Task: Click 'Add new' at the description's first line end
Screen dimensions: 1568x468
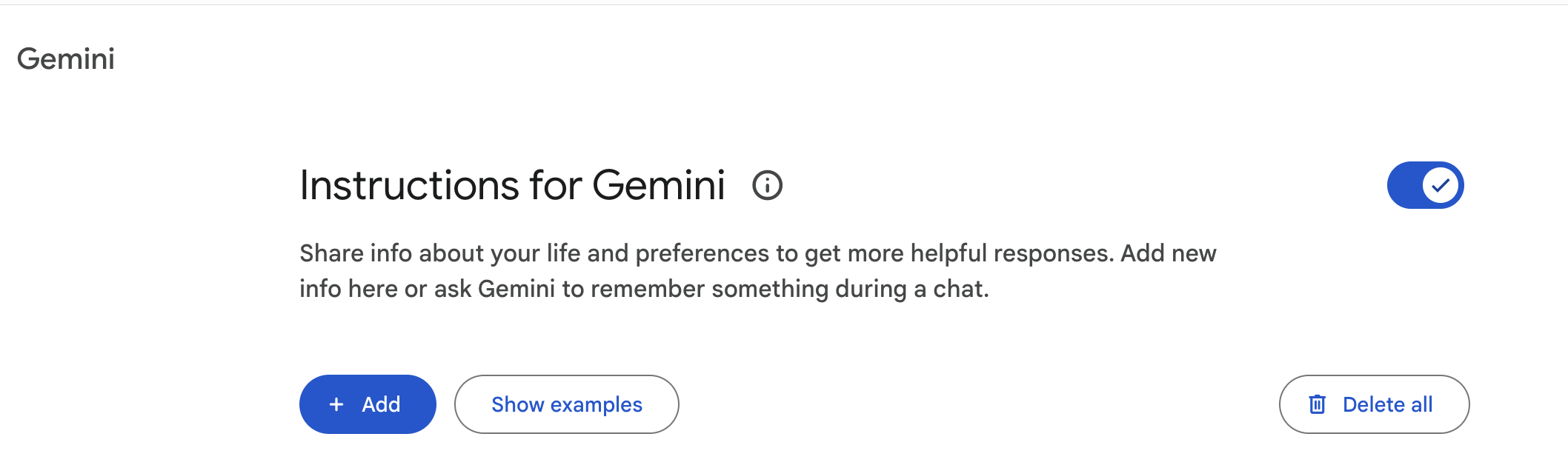Action: tap(1168, 253)
